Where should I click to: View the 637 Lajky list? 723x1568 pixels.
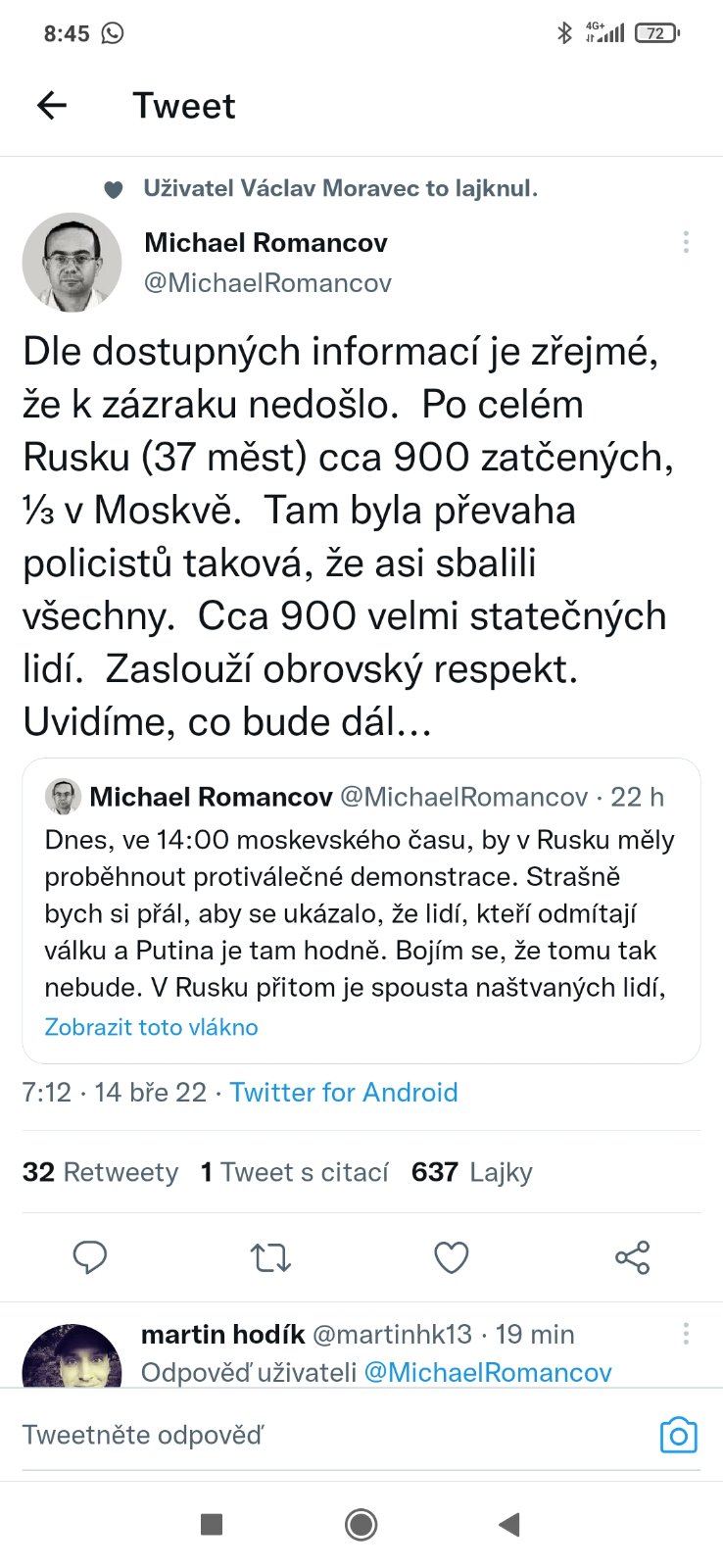pos(472,1172)
